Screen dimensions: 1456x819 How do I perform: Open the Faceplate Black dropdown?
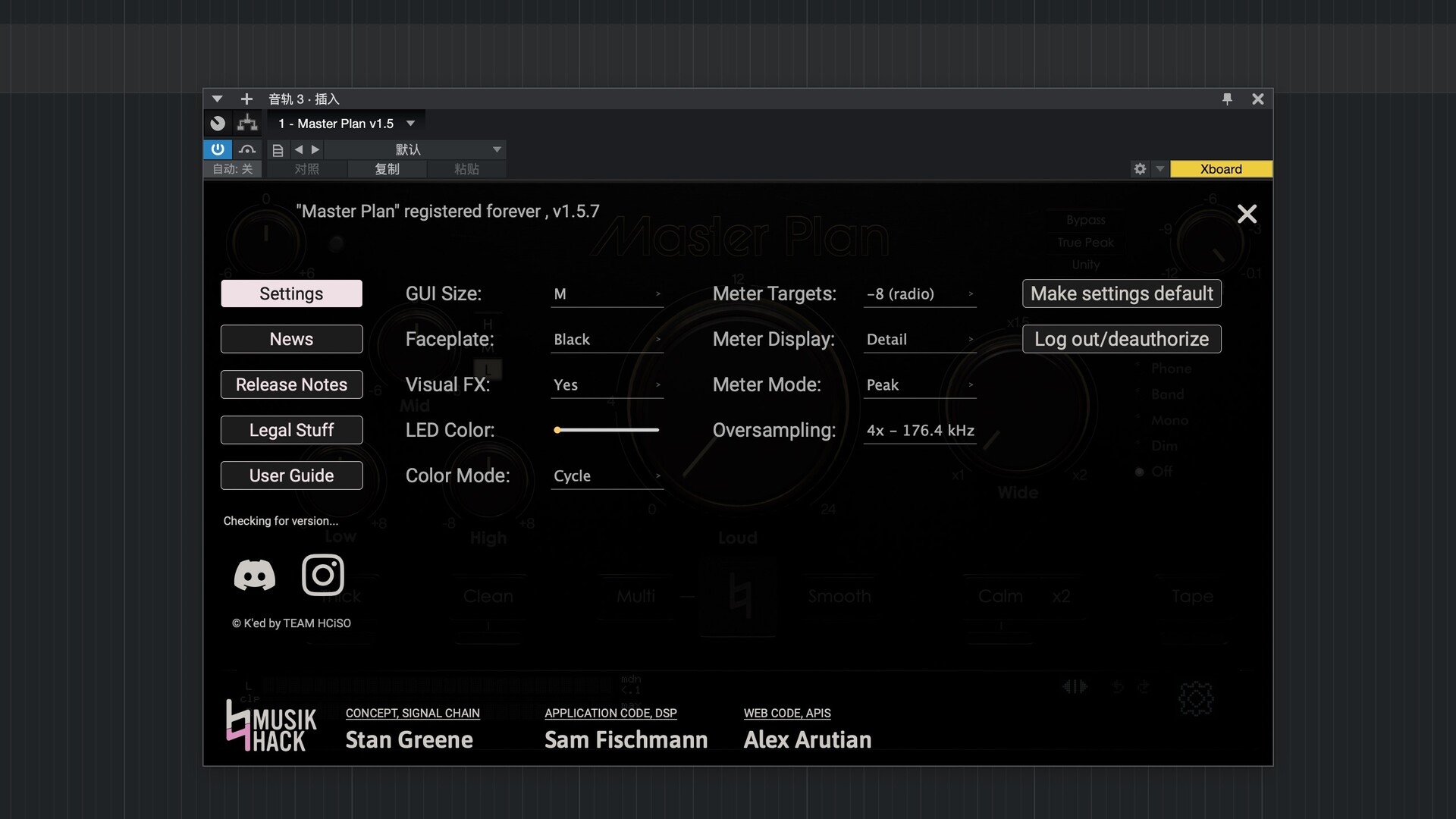point(607,339)
